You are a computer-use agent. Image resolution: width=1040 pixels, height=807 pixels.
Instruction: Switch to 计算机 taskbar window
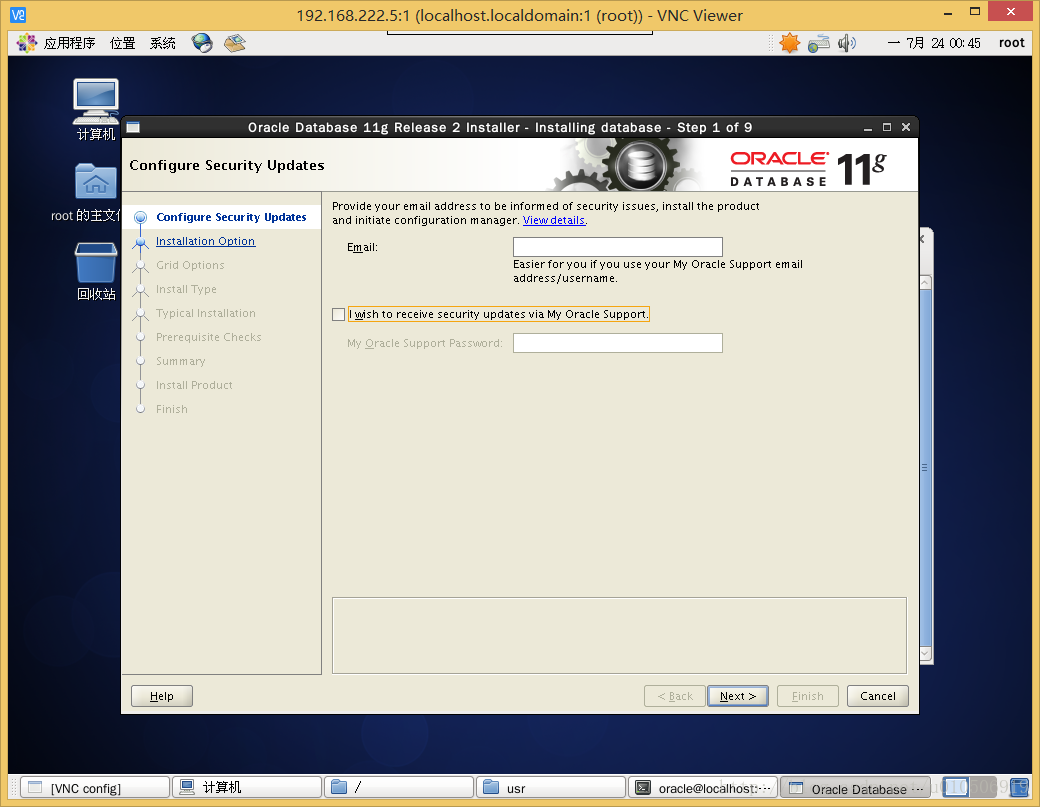click(247, 787)
